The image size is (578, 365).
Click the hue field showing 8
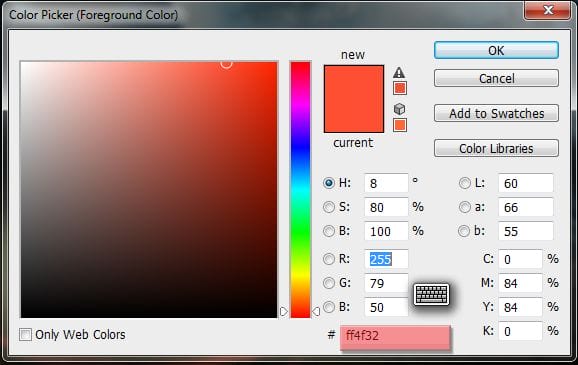tap(386, 183)
